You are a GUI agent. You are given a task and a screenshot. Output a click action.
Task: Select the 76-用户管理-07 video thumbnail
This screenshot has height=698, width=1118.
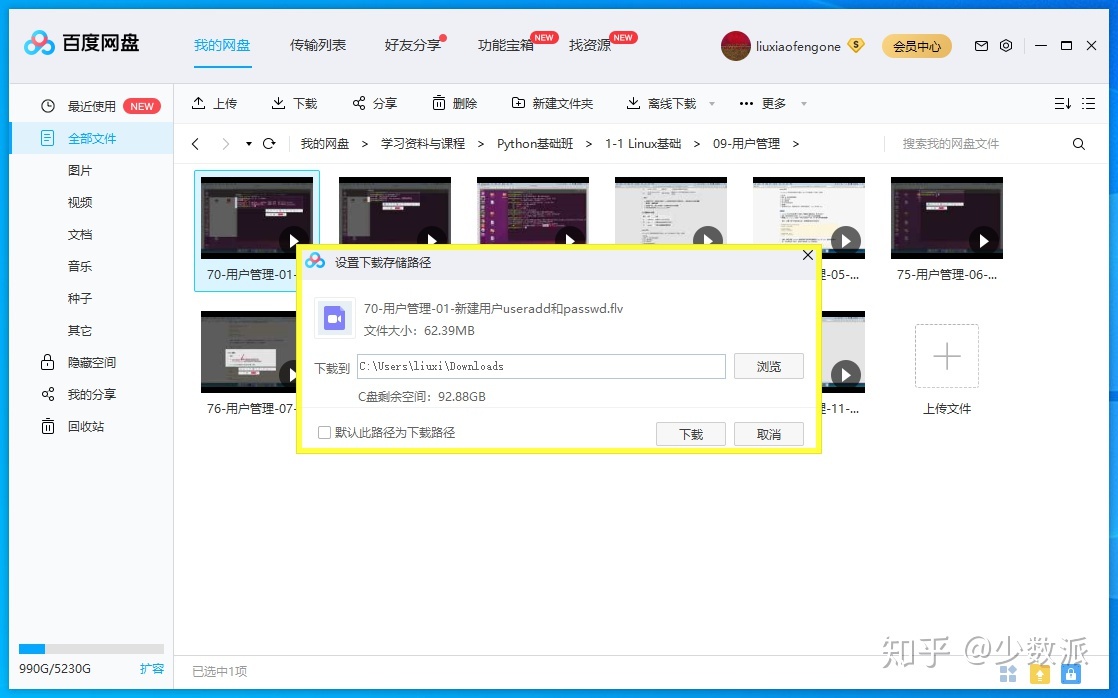pyautogui.click(x=248, y=352)
